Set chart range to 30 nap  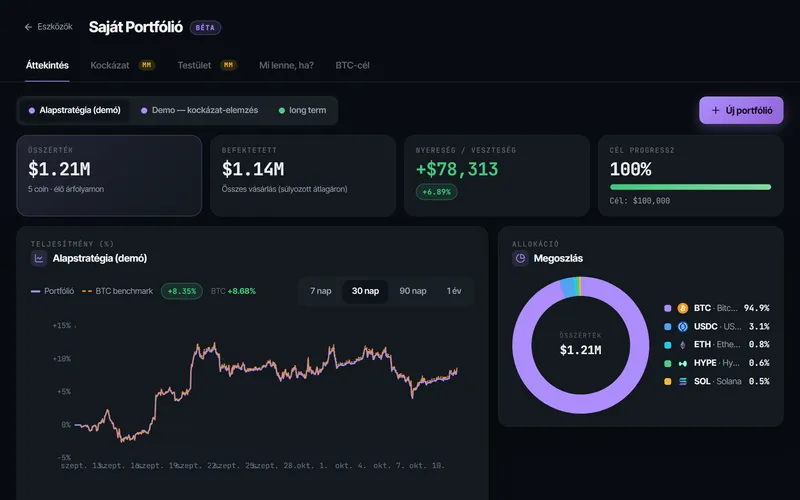(365, 291)
